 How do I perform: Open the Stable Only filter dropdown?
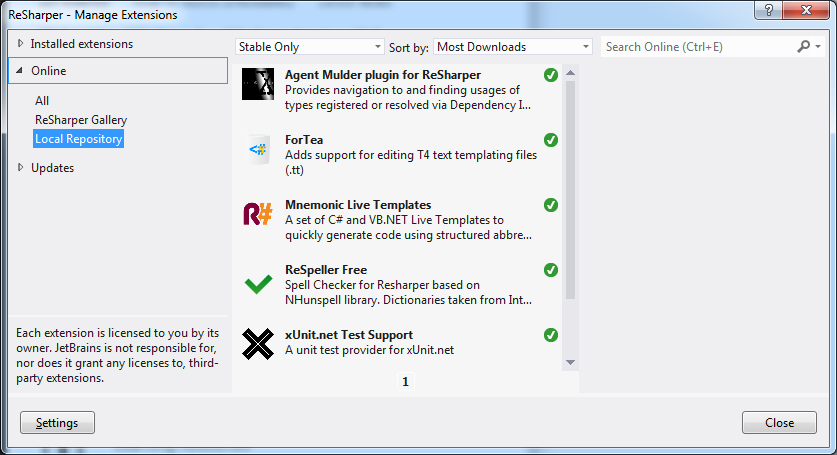pos(309,47)
